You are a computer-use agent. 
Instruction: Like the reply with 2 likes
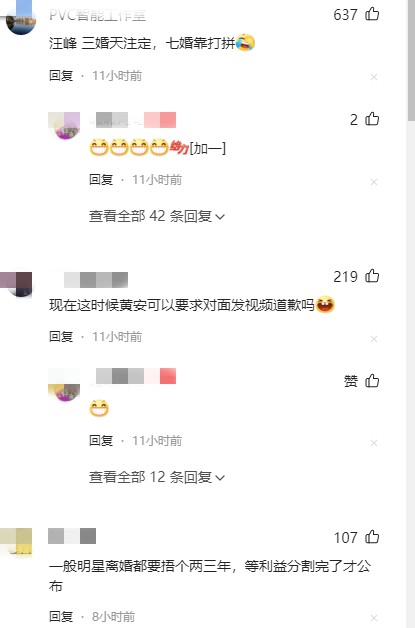click(372, 119)
